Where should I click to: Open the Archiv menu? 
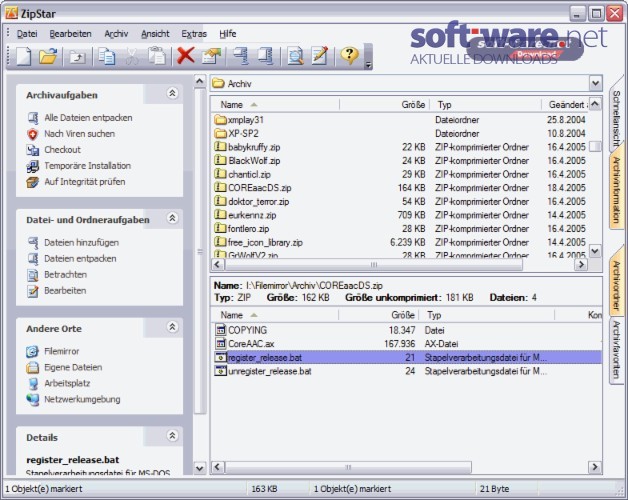click(116, 34)
